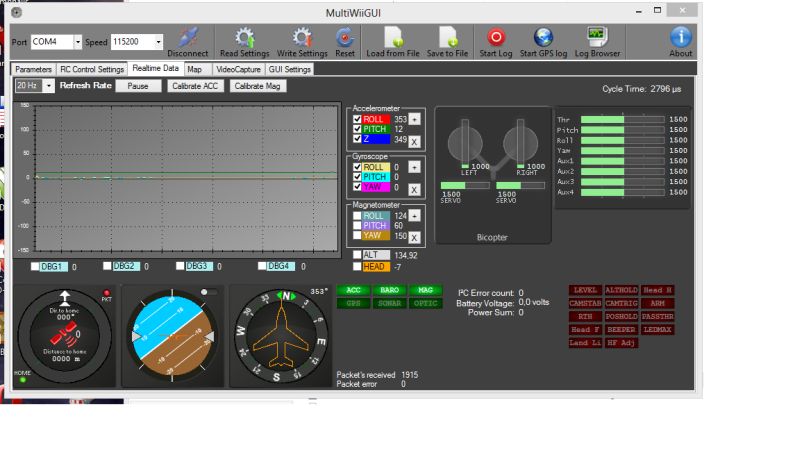Click the Disconnect toolbar icon
The height and width of the screenshot is (450, 800).
(188, 37)
